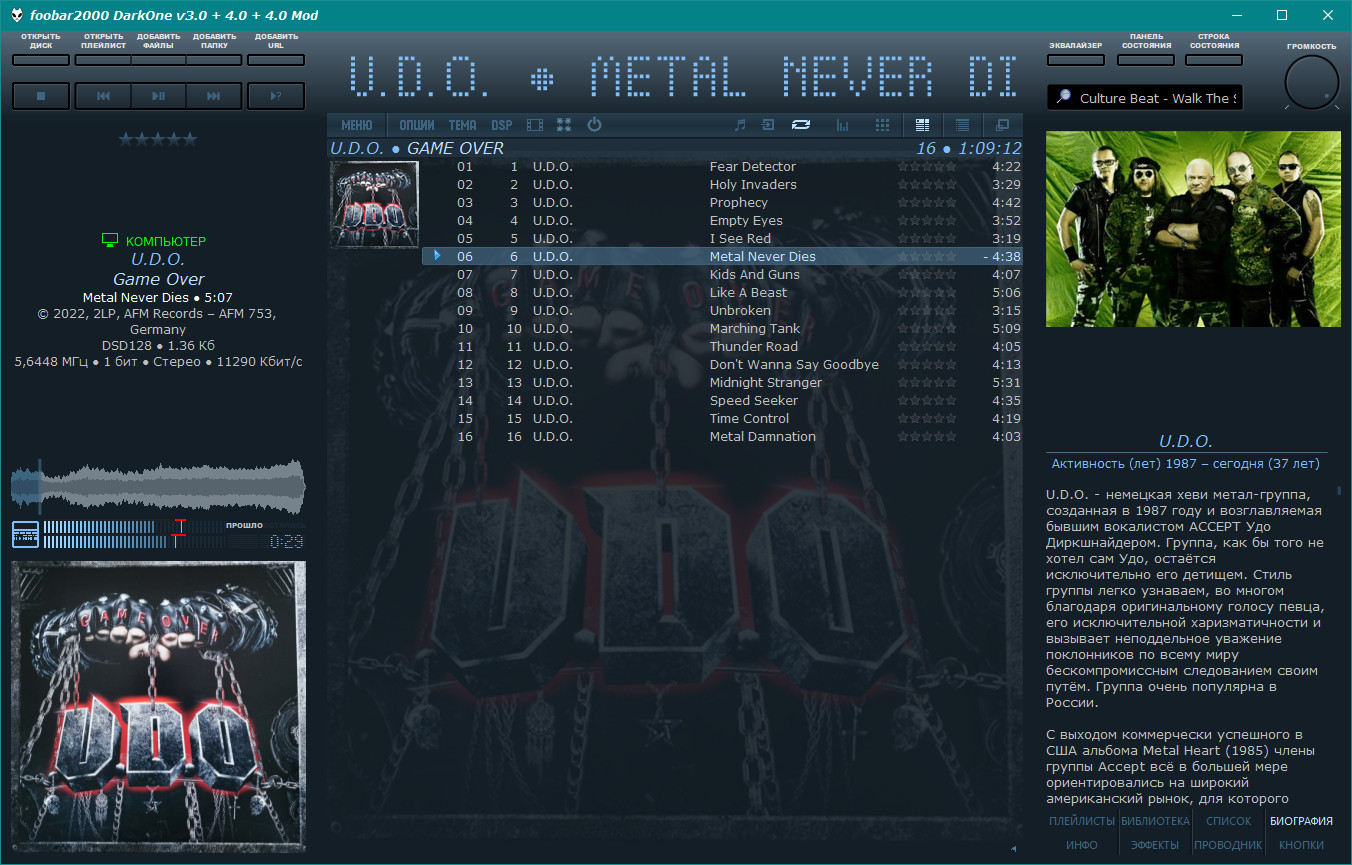Open the Опции menu
This screenshot has height=865, width=1352.
tap(417, 125)
